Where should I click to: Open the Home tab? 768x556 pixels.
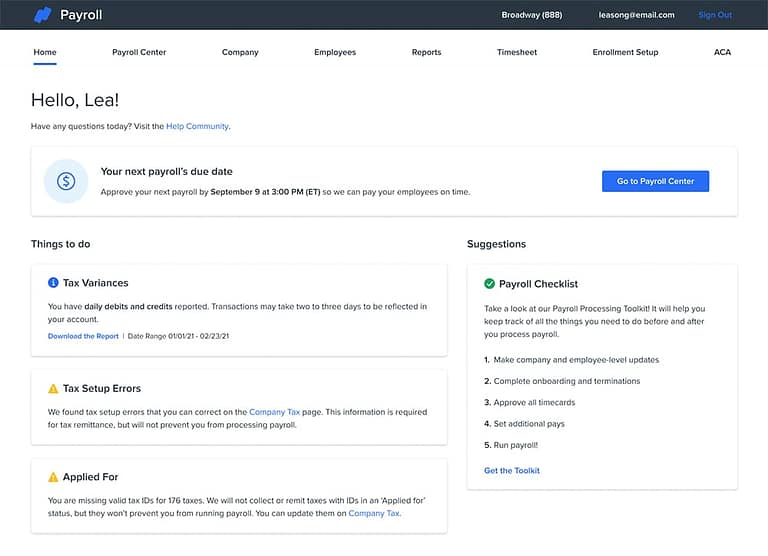(44, 52)
